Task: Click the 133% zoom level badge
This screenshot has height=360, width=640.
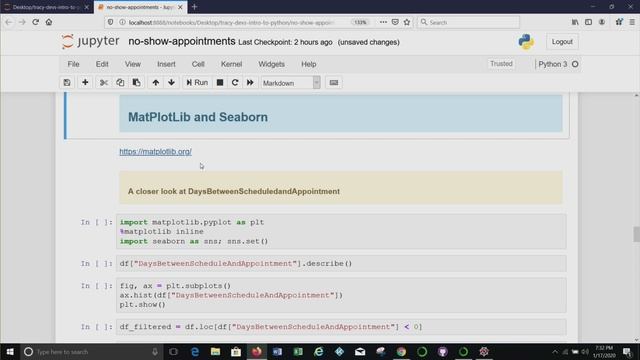Action: click(360, 22)
